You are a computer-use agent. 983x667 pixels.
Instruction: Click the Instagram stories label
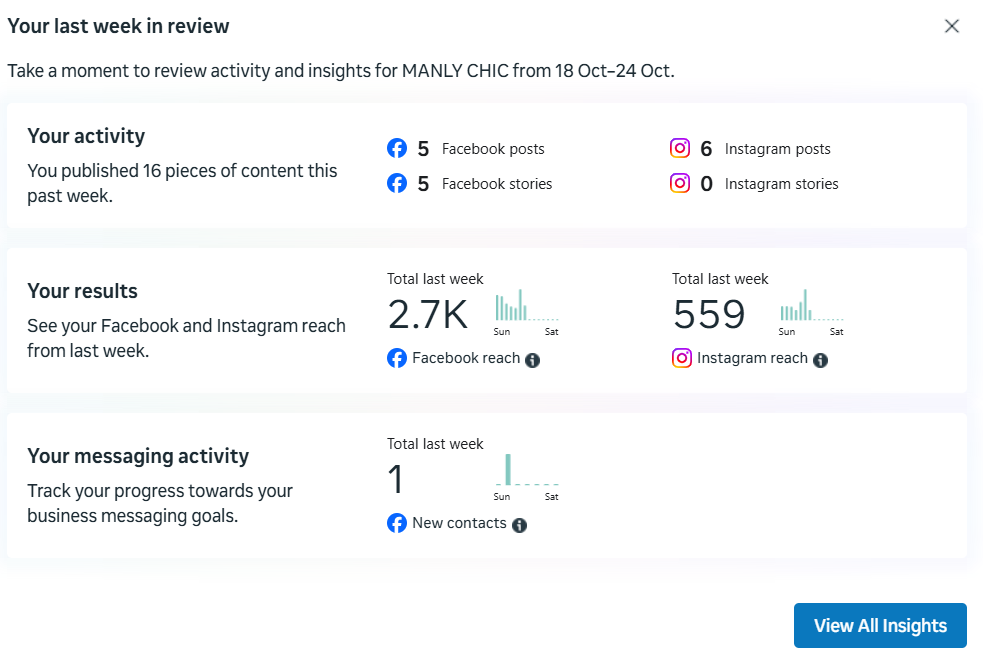781,184
